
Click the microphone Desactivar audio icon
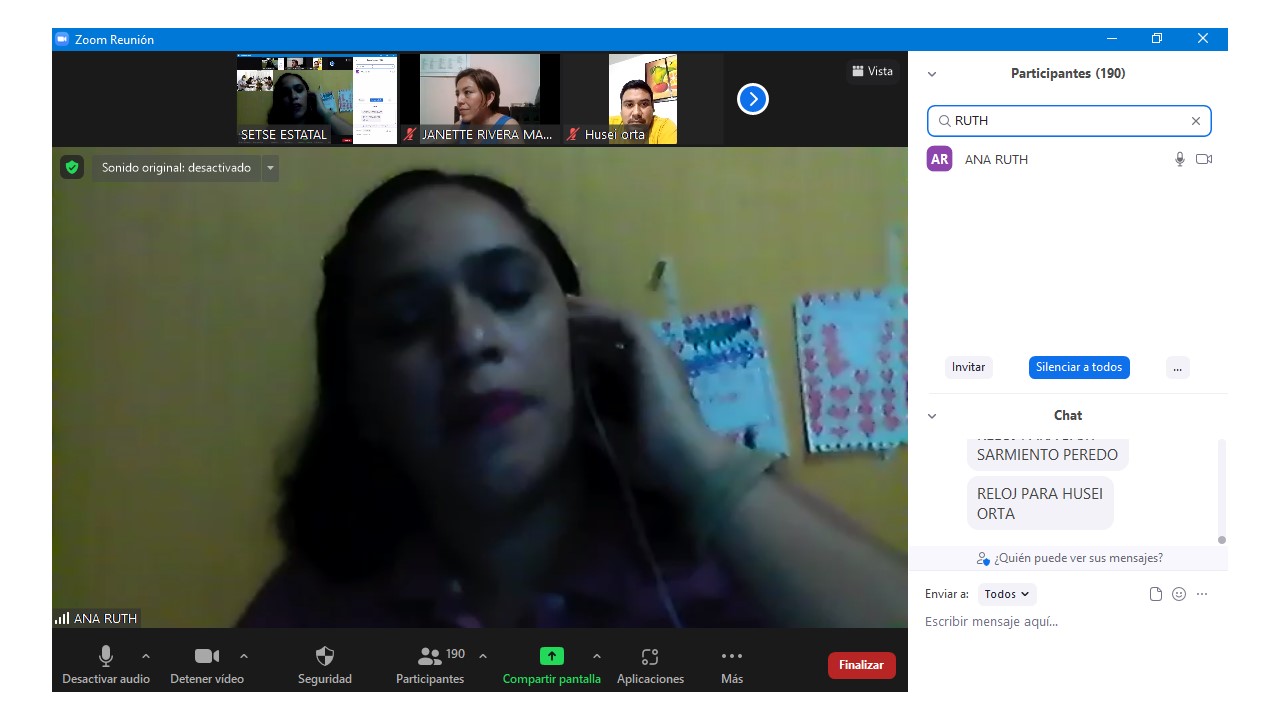click(x=106, y=656)
